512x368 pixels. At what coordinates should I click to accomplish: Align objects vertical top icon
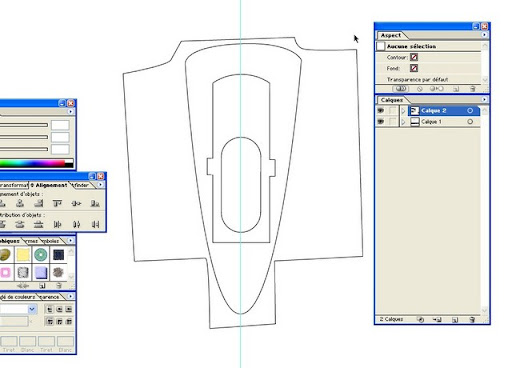tap(57, 203)
